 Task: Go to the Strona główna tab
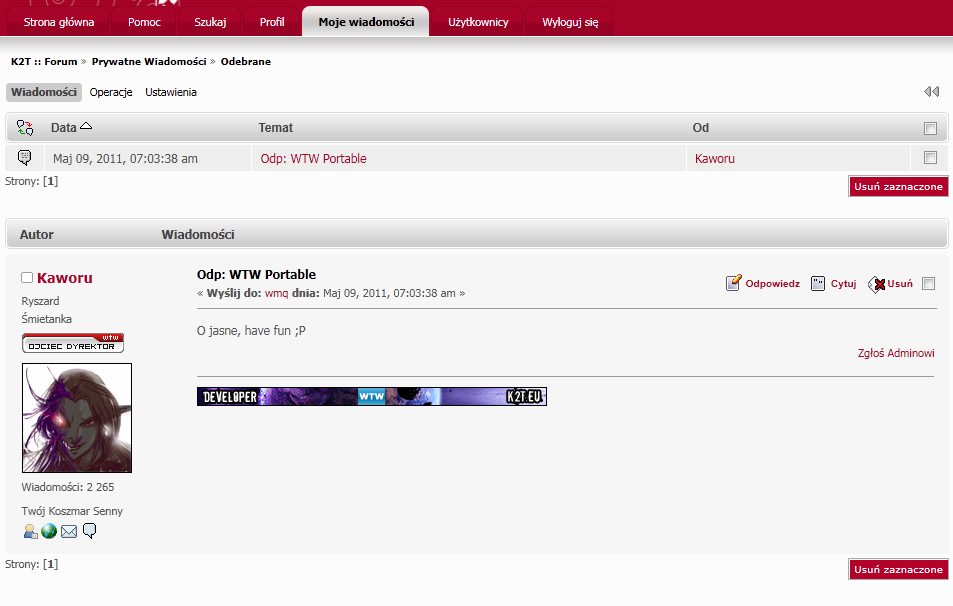(x=59, y=21)
